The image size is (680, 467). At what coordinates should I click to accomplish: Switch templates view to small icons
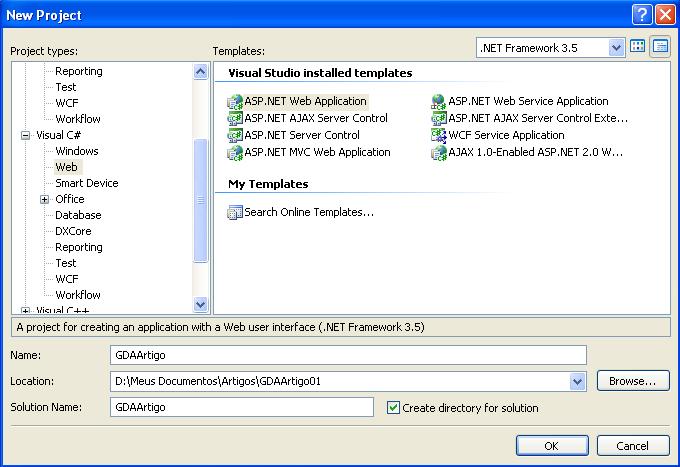[x=660, y=47]
